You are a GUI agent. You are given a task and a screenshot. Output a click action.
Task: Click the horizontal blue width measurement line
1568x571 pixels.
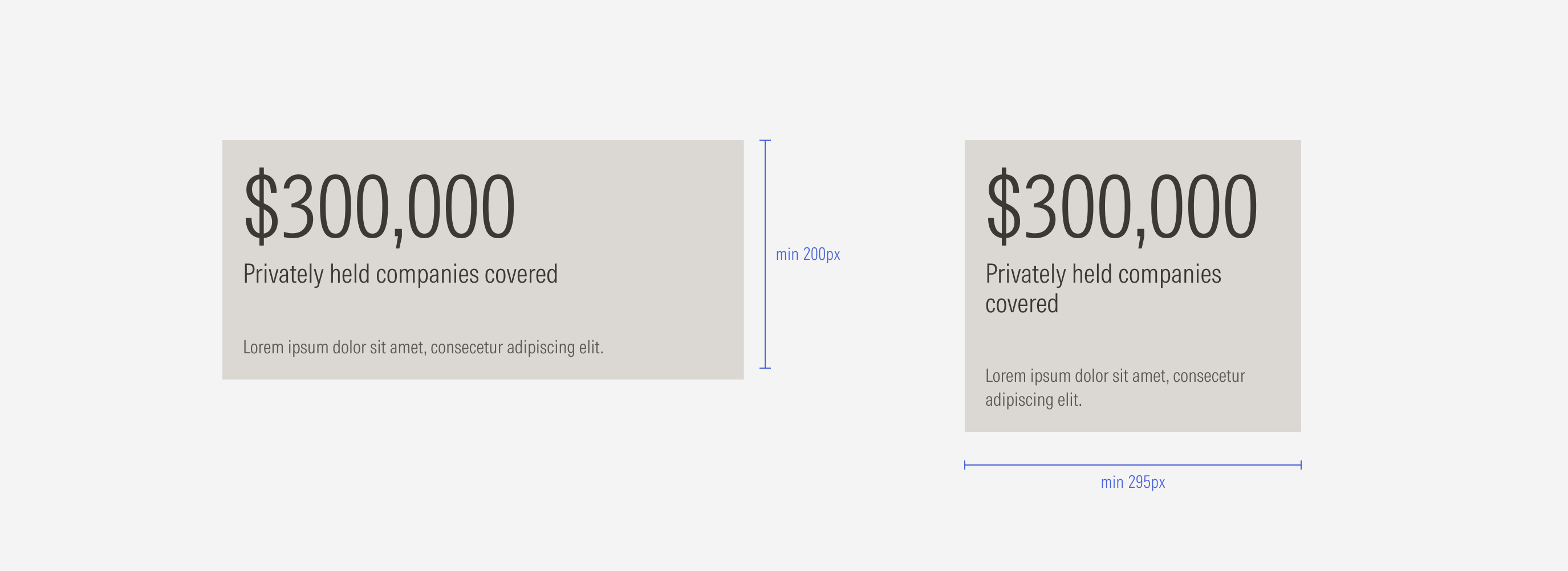pos(1133,465)
